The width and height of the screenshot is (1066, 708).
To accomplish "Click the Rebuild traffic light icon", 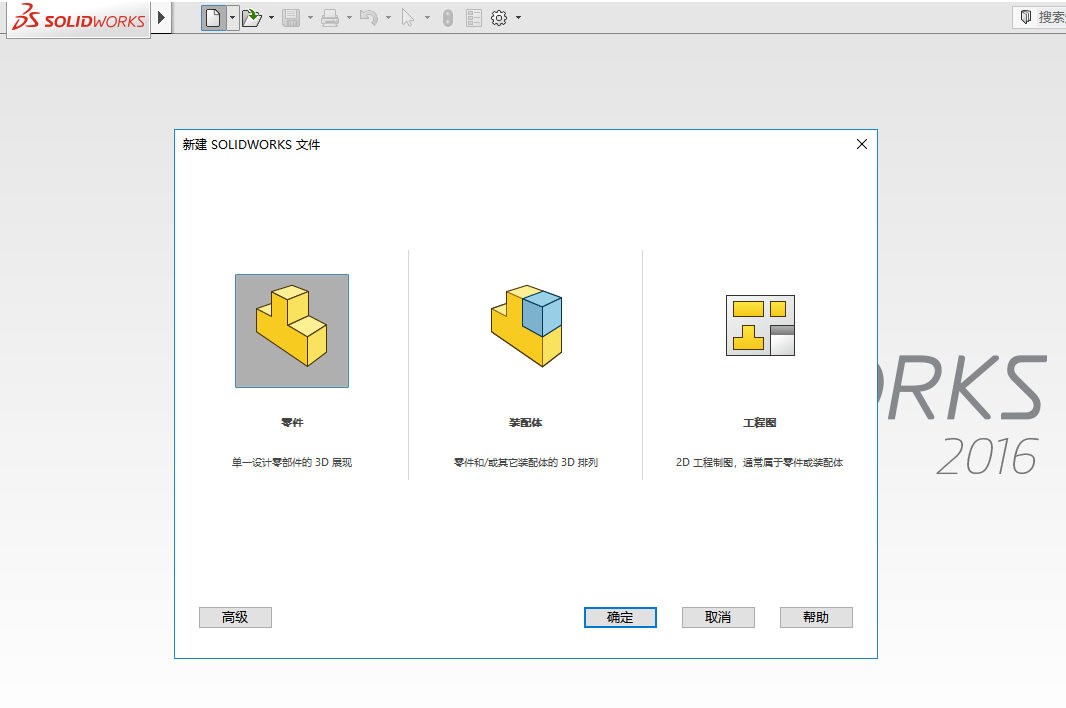I will point(447,18).
